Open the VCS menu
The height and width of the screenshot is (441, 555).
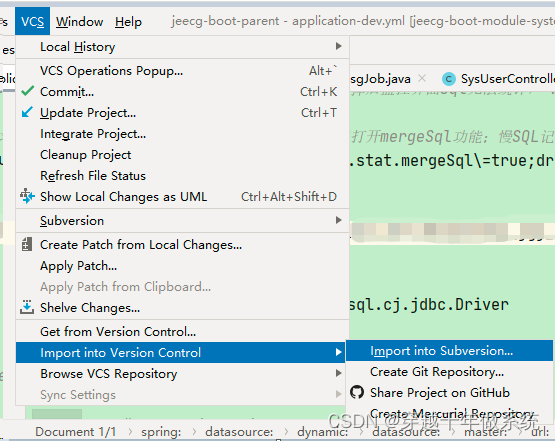click(x=32, y=22)
